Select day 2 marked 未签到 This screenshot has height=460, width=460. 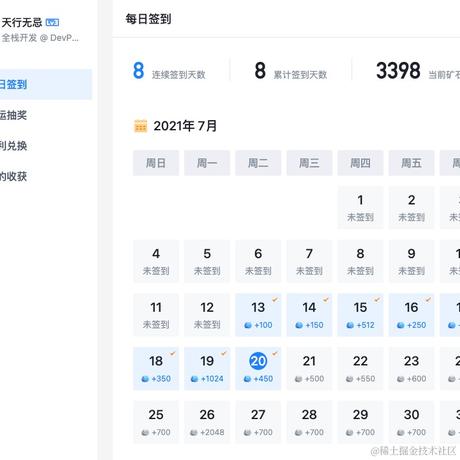point(411,208)
